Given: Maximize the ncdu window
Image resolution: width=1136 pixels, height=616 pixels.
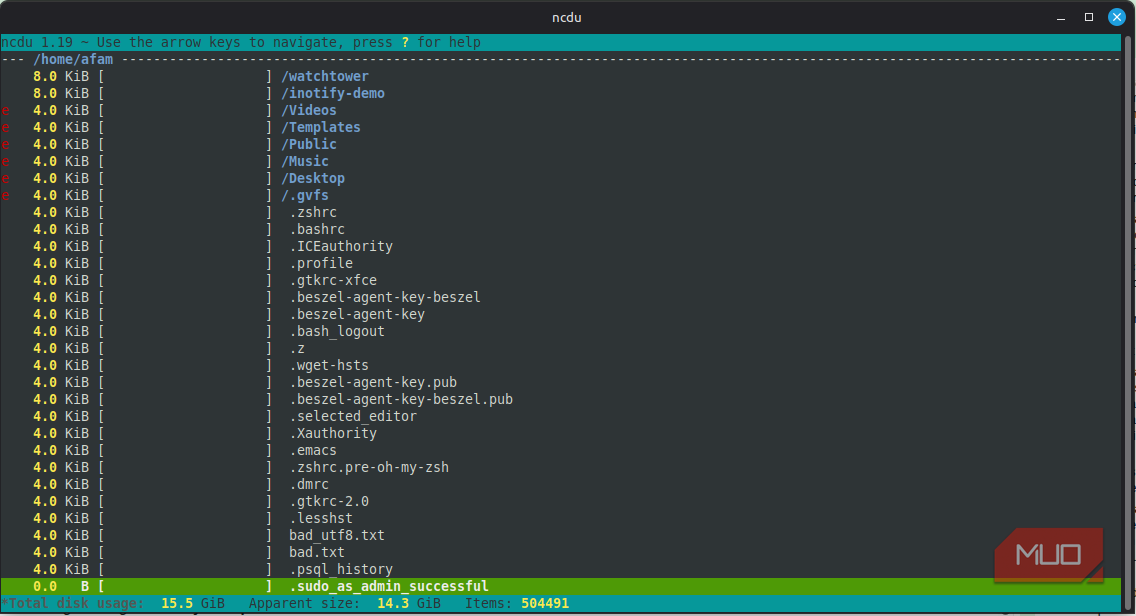Looking at the screenshot, I should (1088, 17).
